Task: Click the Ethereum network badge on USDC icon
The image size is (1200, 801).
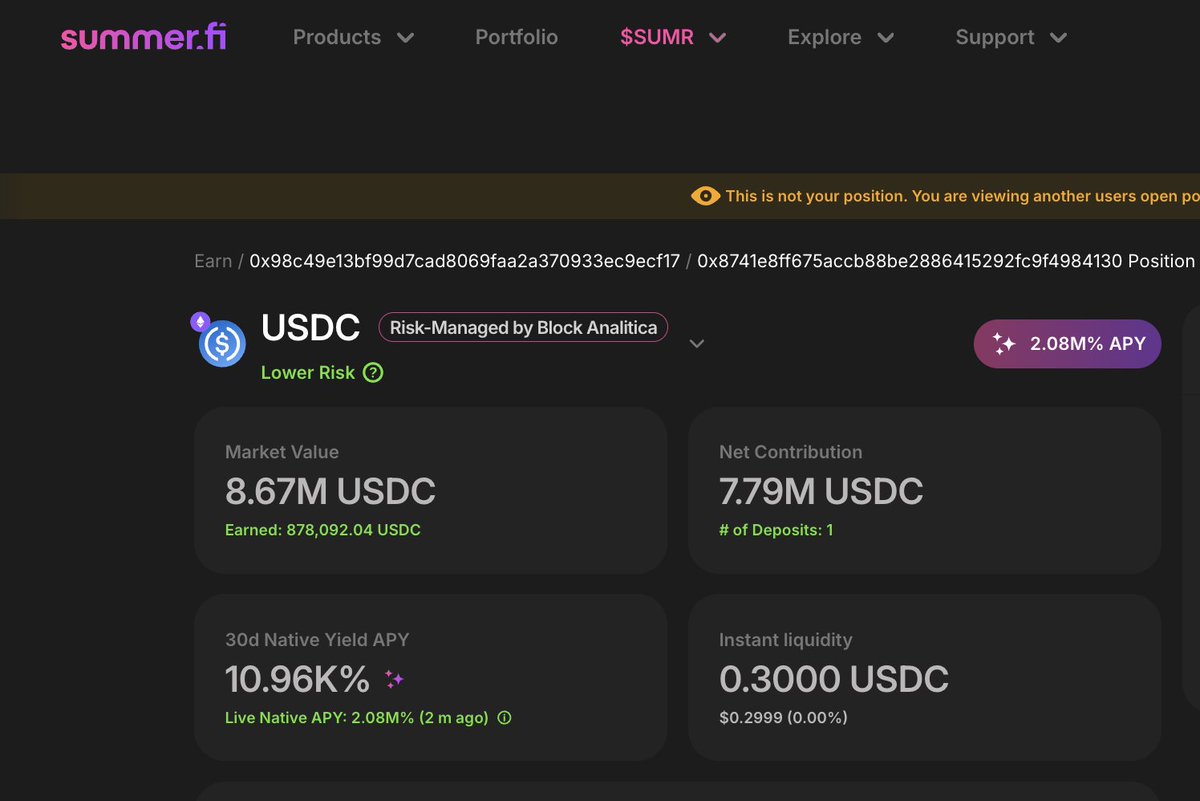Action: (200, 322)
